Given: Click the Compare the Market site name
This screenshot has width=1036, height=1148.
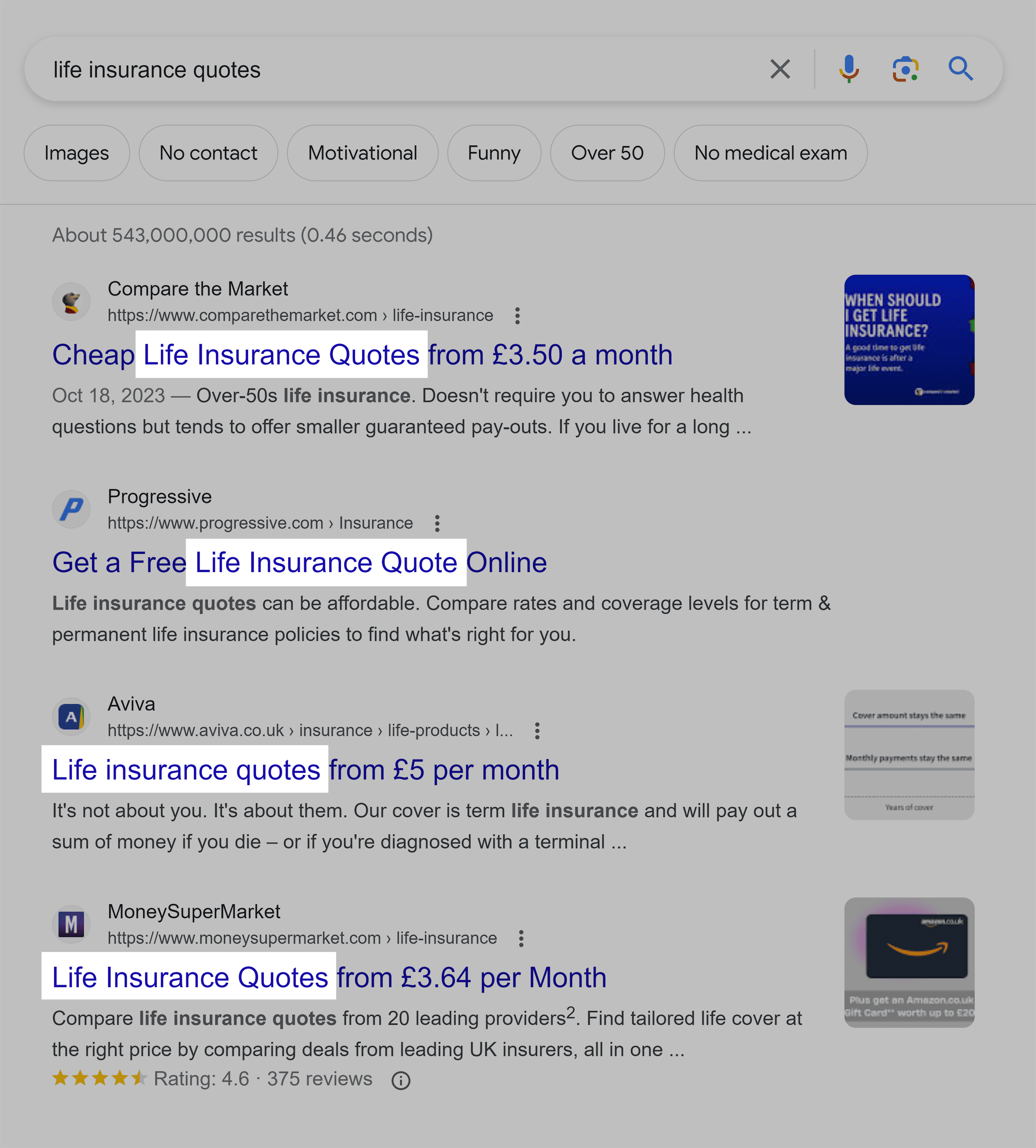Looking at the screenshot, I should (198, 289).
